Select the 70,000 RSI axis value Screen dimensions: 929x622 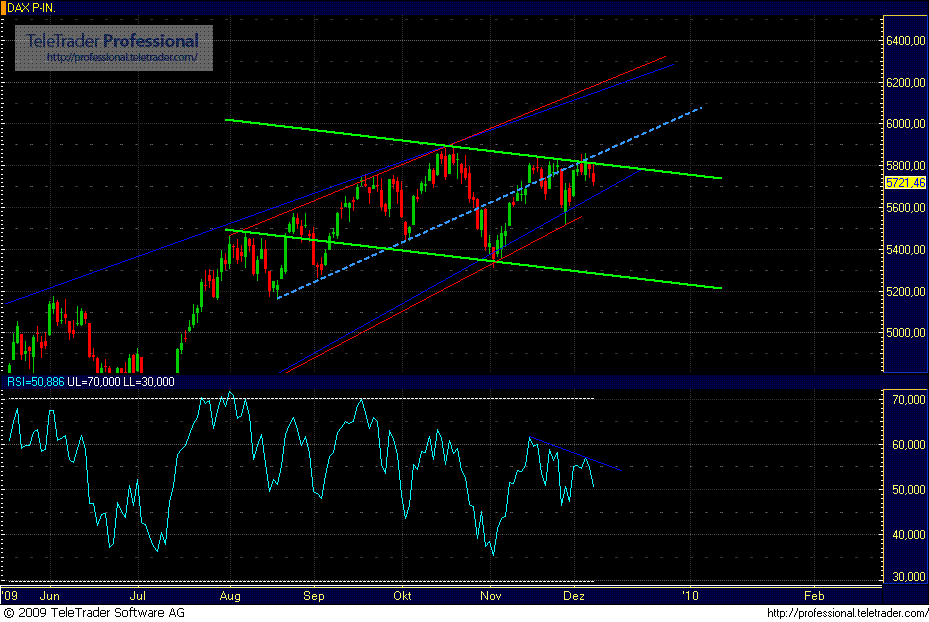(908, 400)
